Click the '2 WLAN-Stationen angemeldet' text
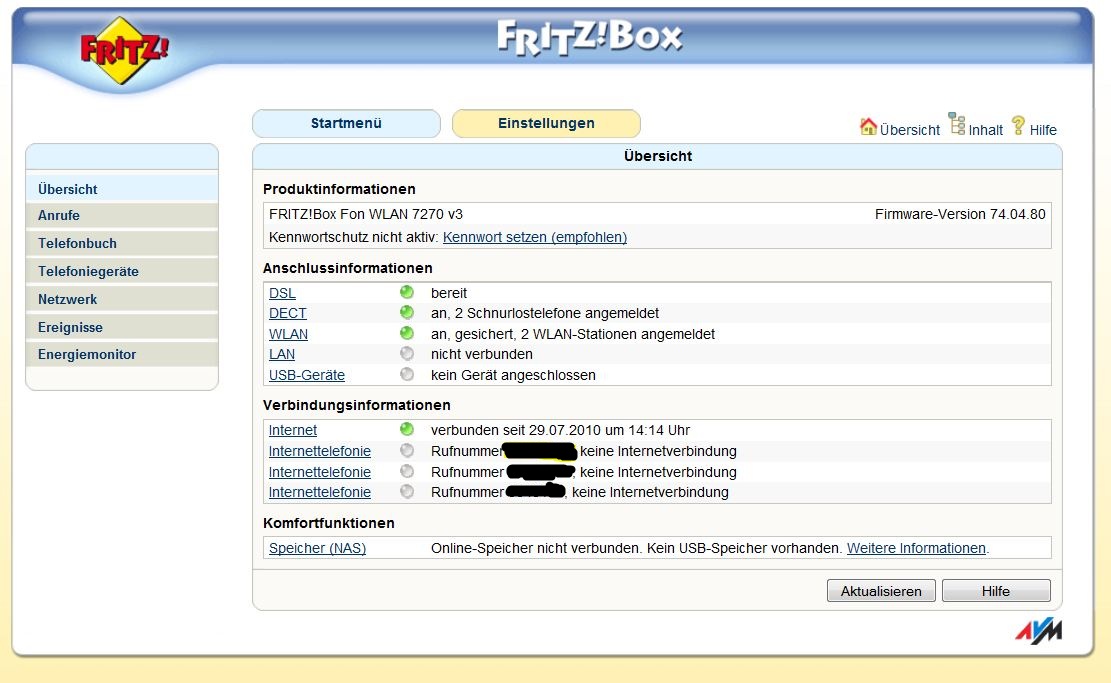This screenshot has width=1111, height=683. point(618,334)
